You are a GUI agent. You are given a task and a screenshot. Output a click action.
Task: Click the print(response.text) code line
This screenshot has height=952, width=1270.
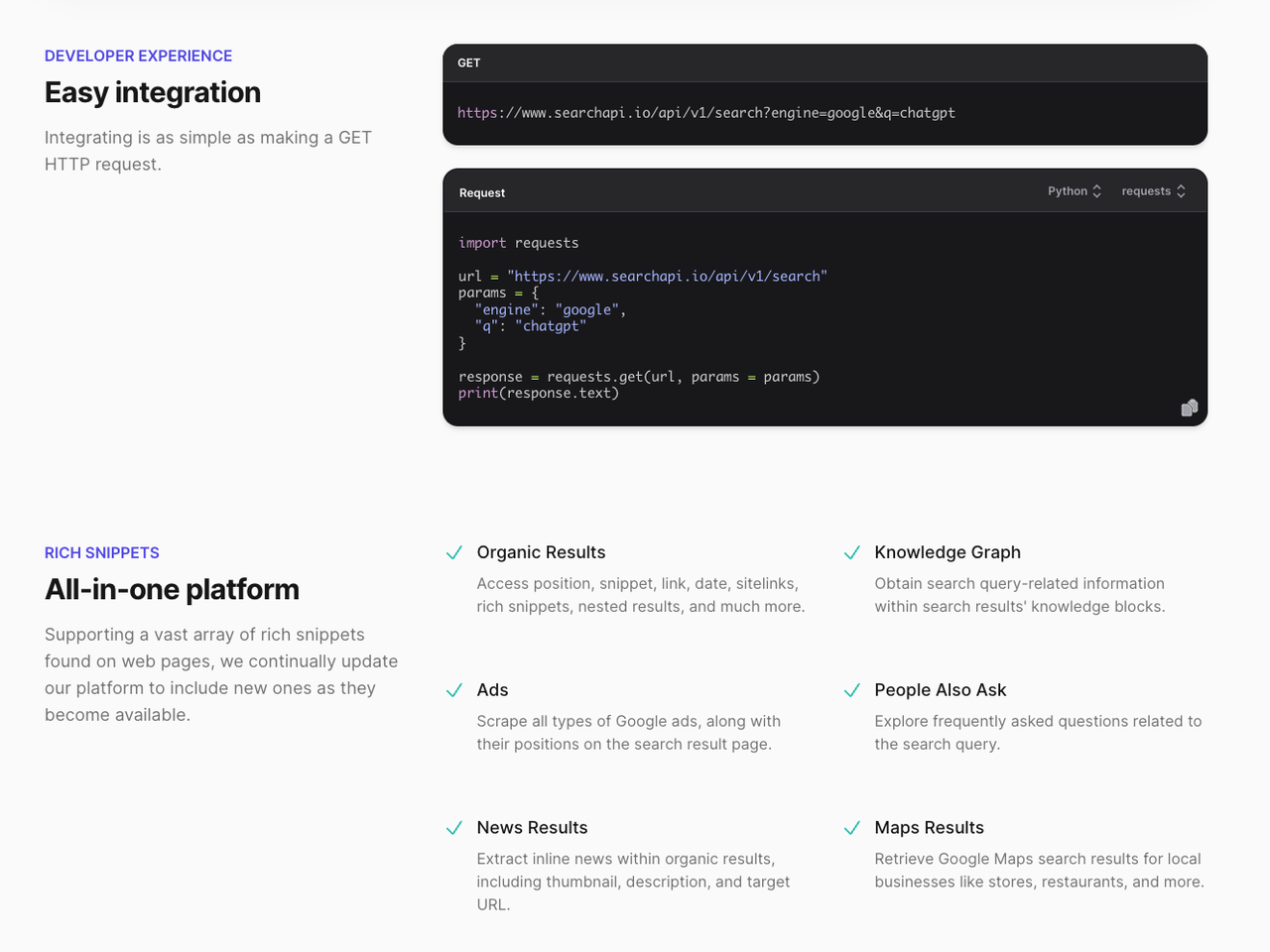pyautogui.click(x=539, y=394)
